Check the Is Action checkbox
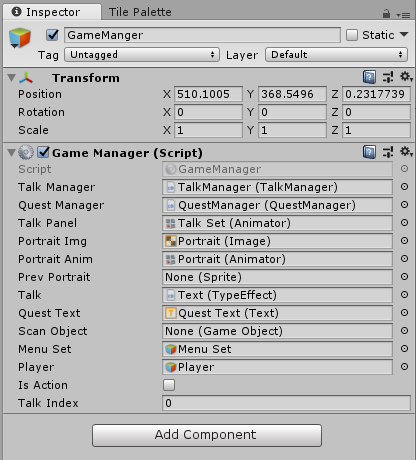416x460 pixels. click(169, 385)
